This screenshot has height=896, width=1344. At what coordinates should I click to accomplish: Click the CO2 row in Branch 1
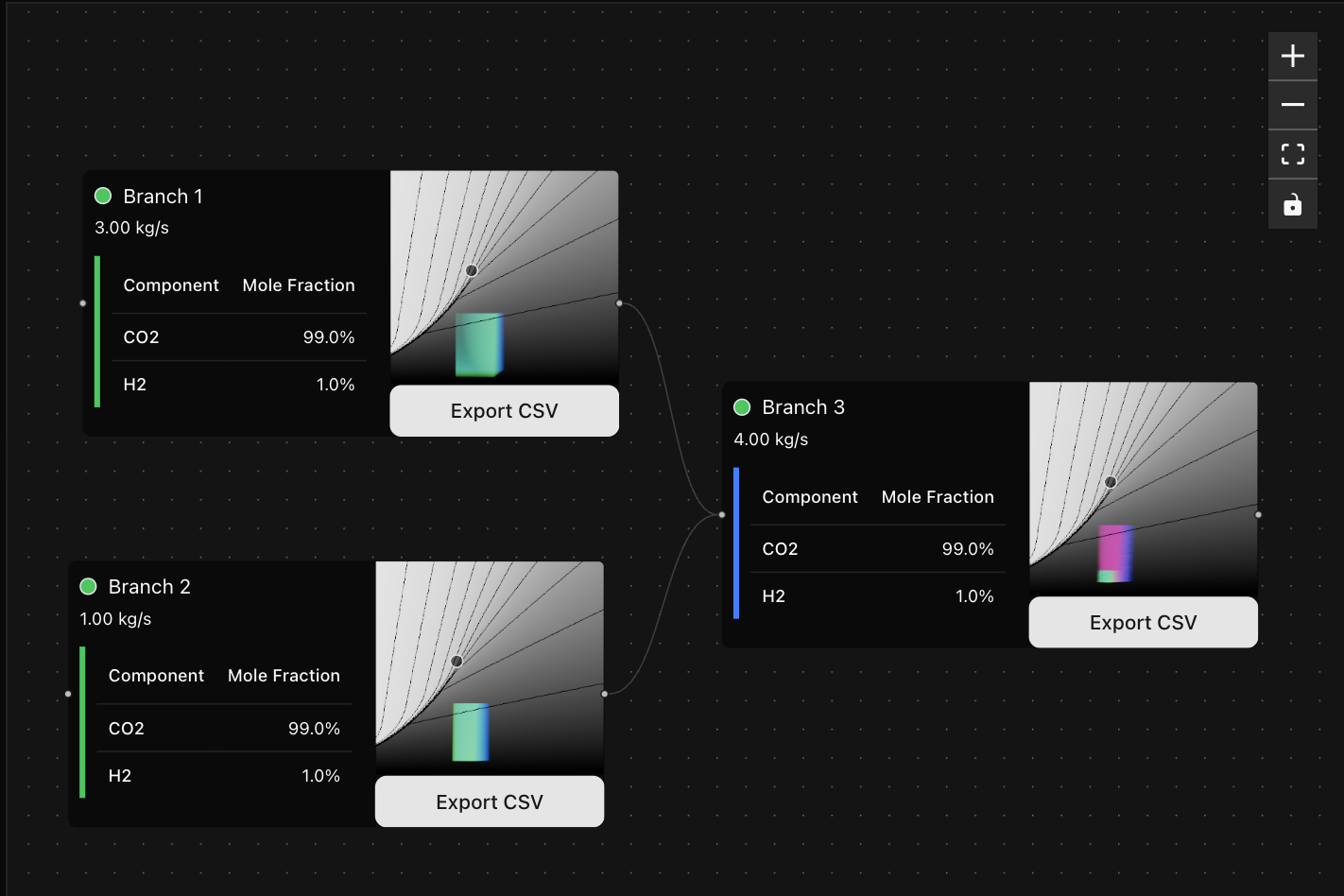pos(238,337)
